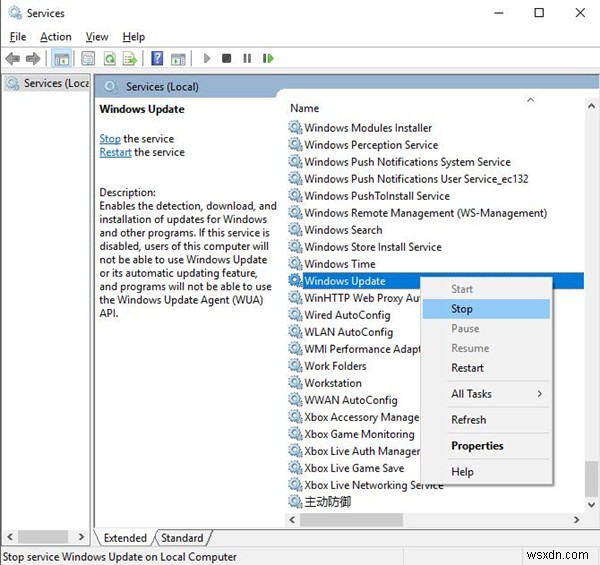
Task: Click the 'Restart' service link
Action: click(x=115, y=153)
